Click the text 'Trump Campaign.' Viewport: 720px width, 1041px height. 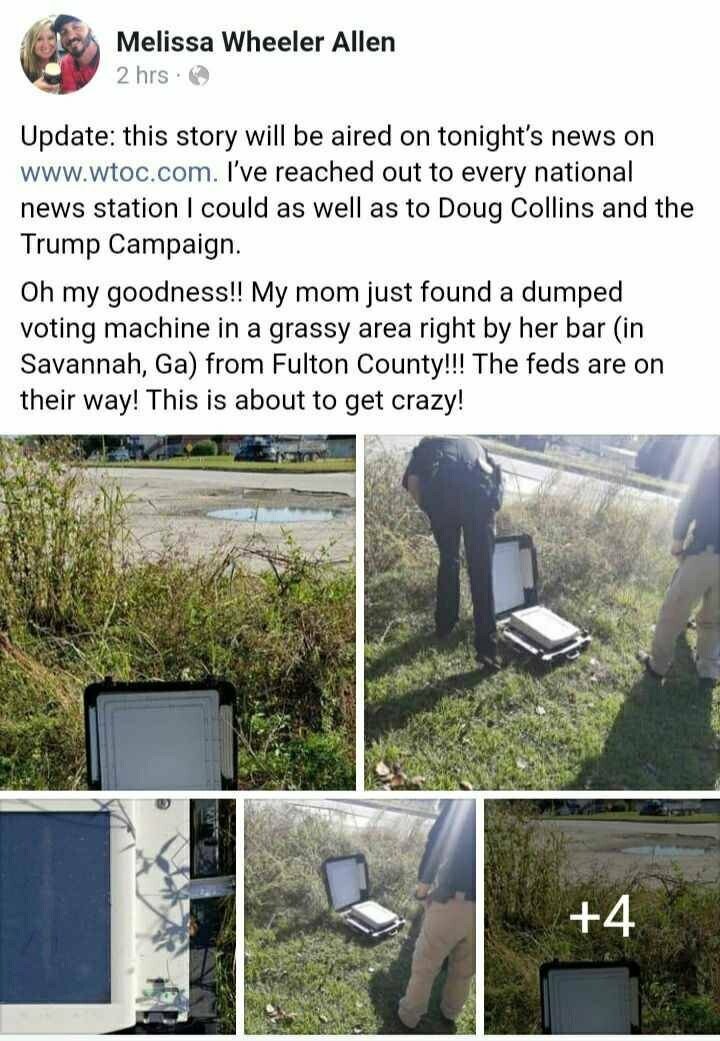point(130,245)
